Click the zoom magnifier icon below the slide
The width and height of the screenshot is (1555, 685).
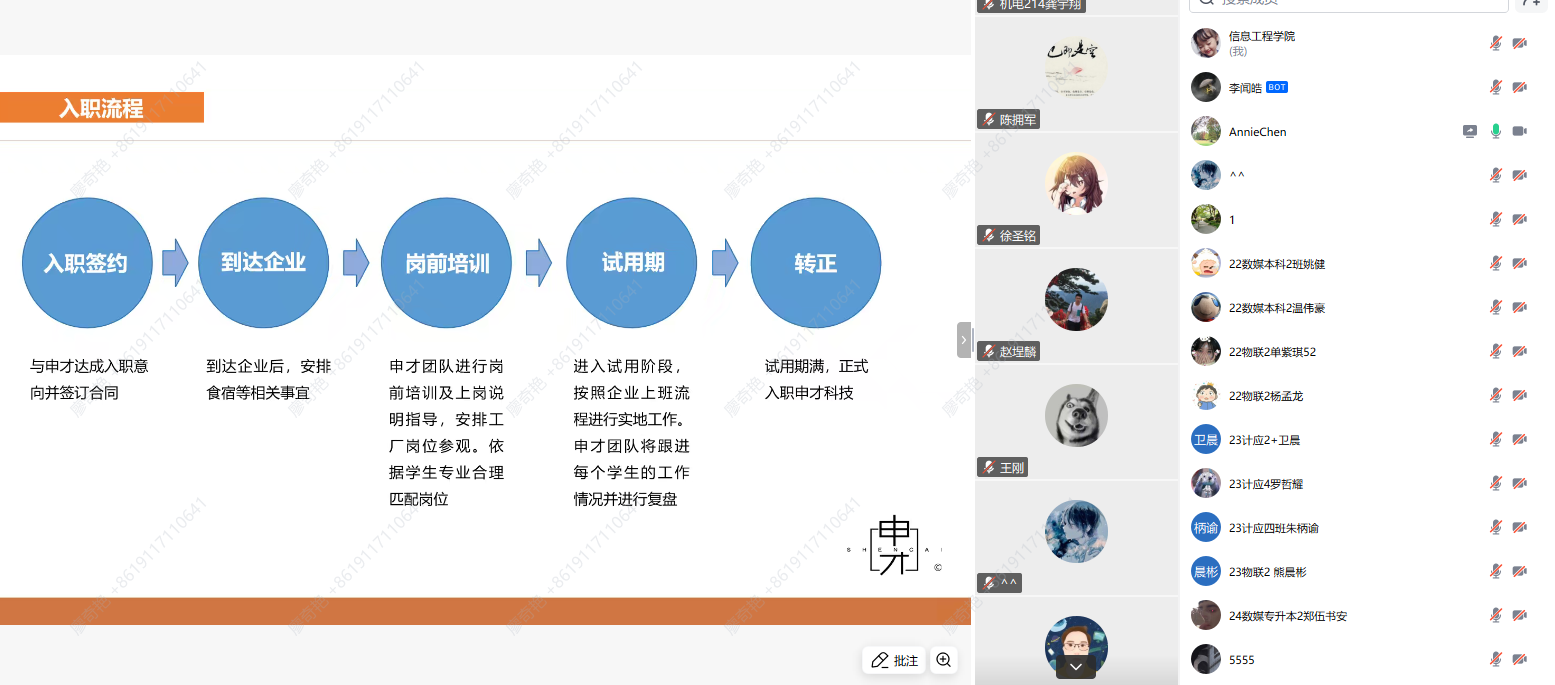[943, 660]
